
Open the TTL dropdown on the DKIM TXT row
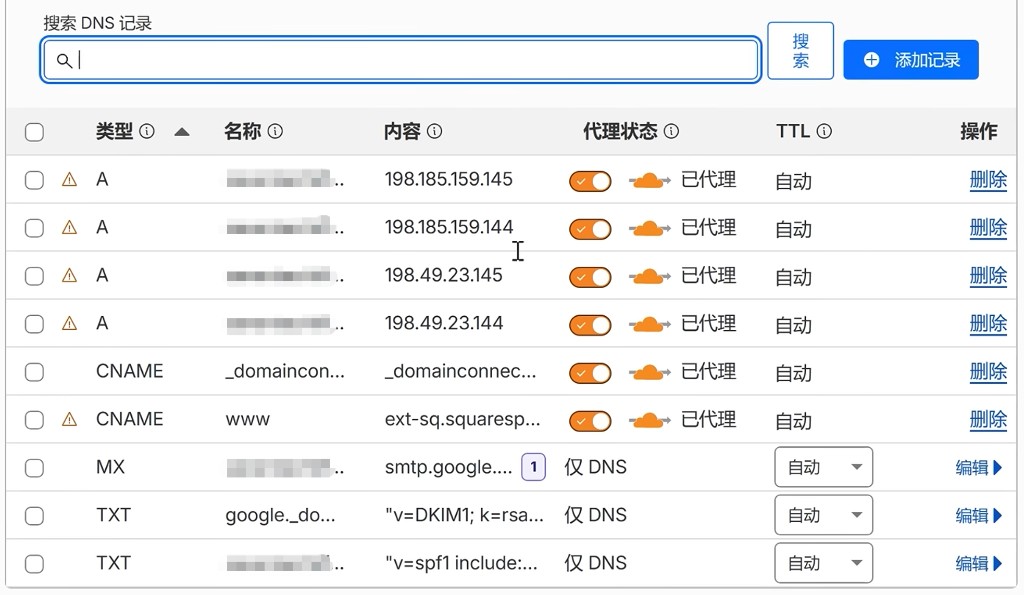coord(824,515)
